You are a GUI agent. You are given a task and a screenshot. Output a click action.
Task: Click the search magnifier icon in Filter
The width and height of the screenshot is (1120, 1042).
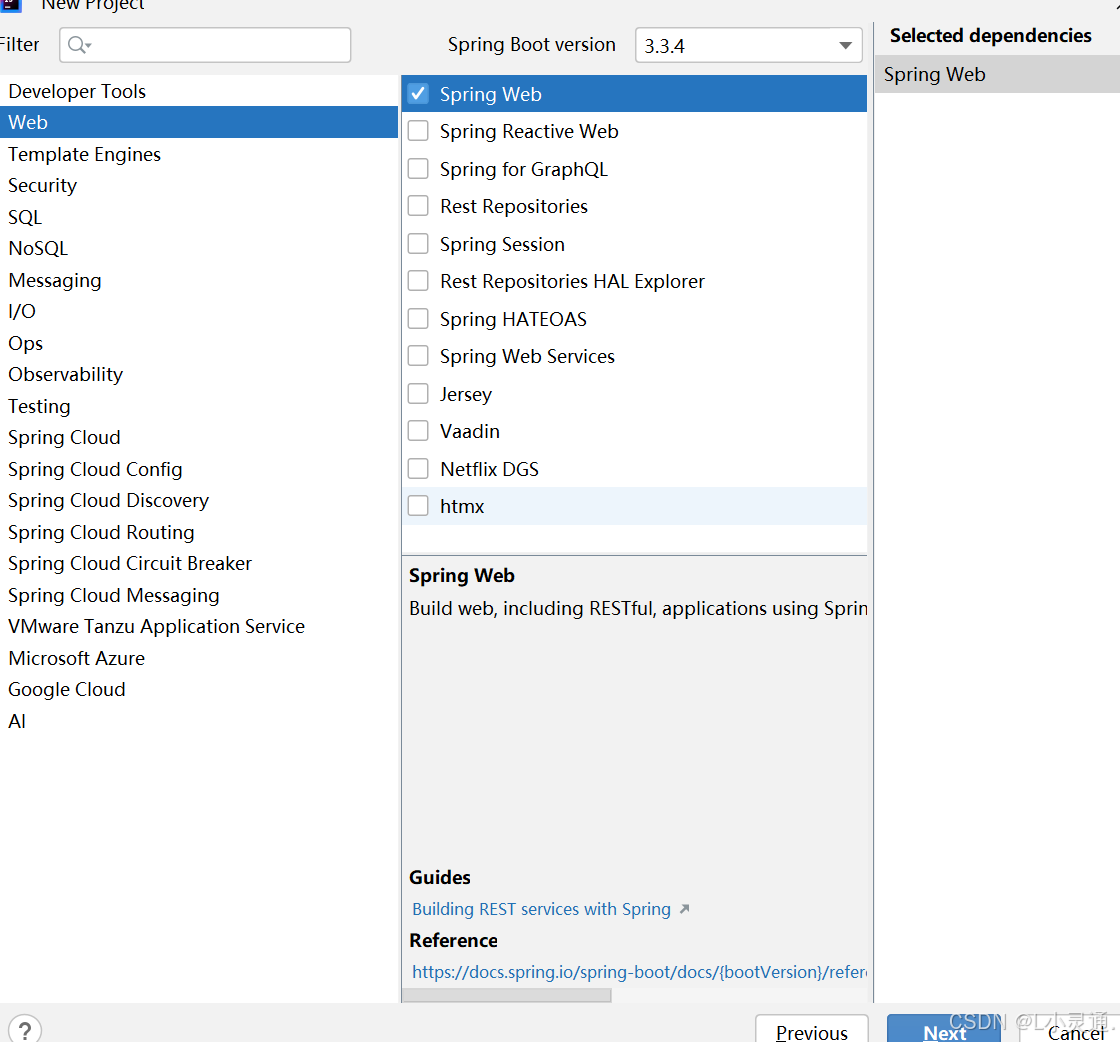79,45
